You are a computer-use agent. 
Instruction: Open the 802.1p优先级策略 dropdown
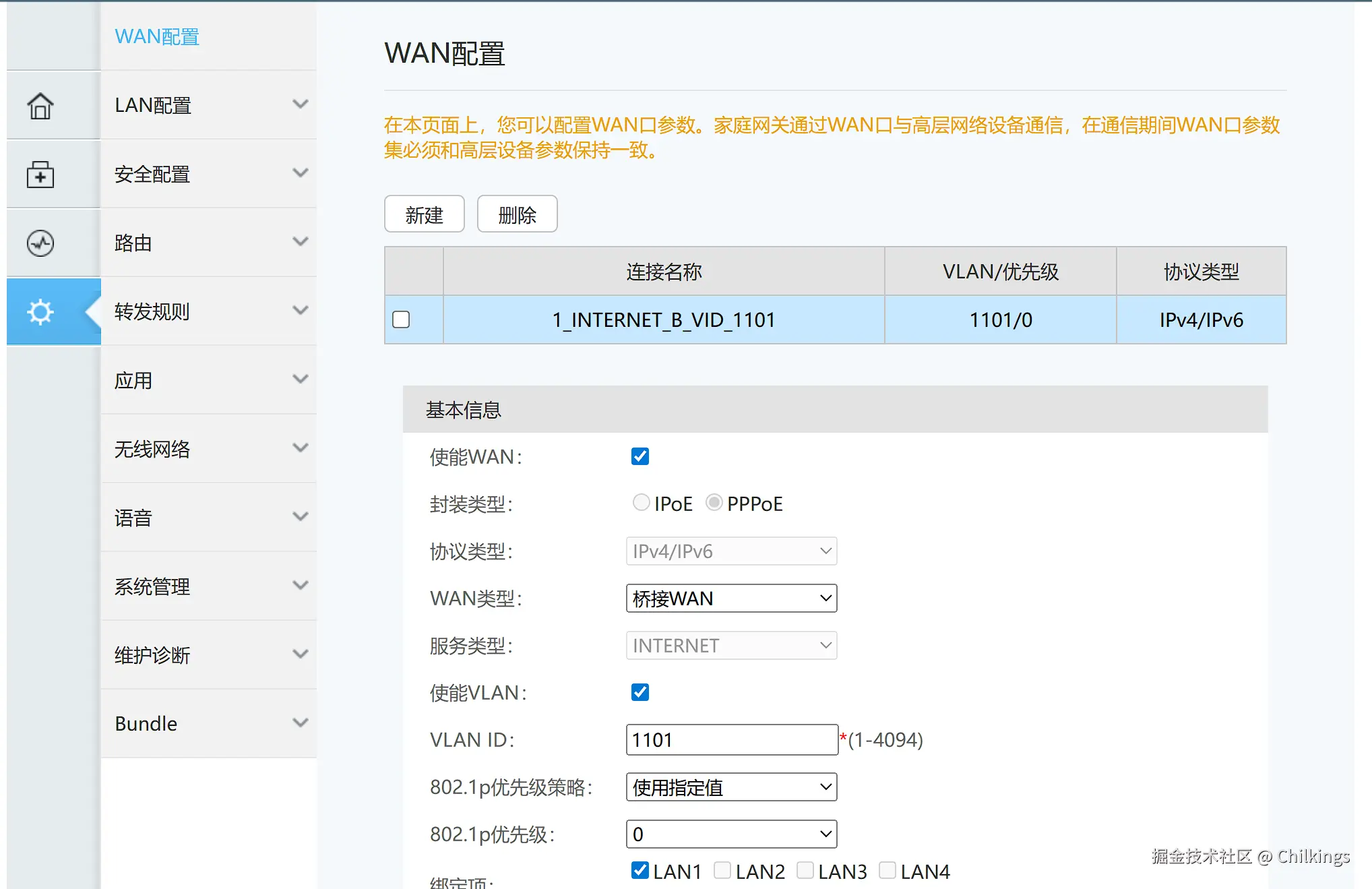[731, 787]
